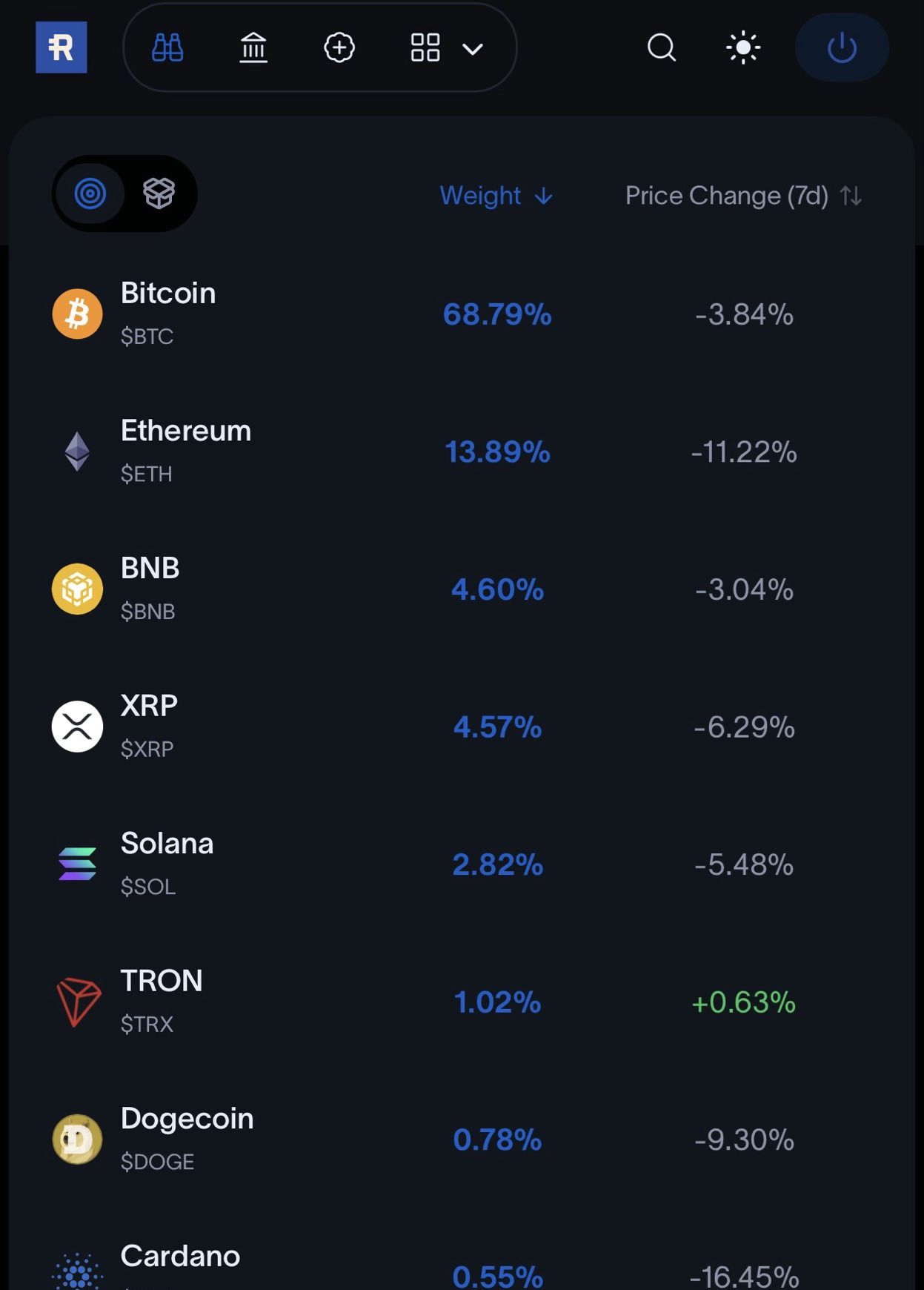This screenshot has height=1290, width=924.
Task: Expand the grid menu chevron
Action: [473, 49]
